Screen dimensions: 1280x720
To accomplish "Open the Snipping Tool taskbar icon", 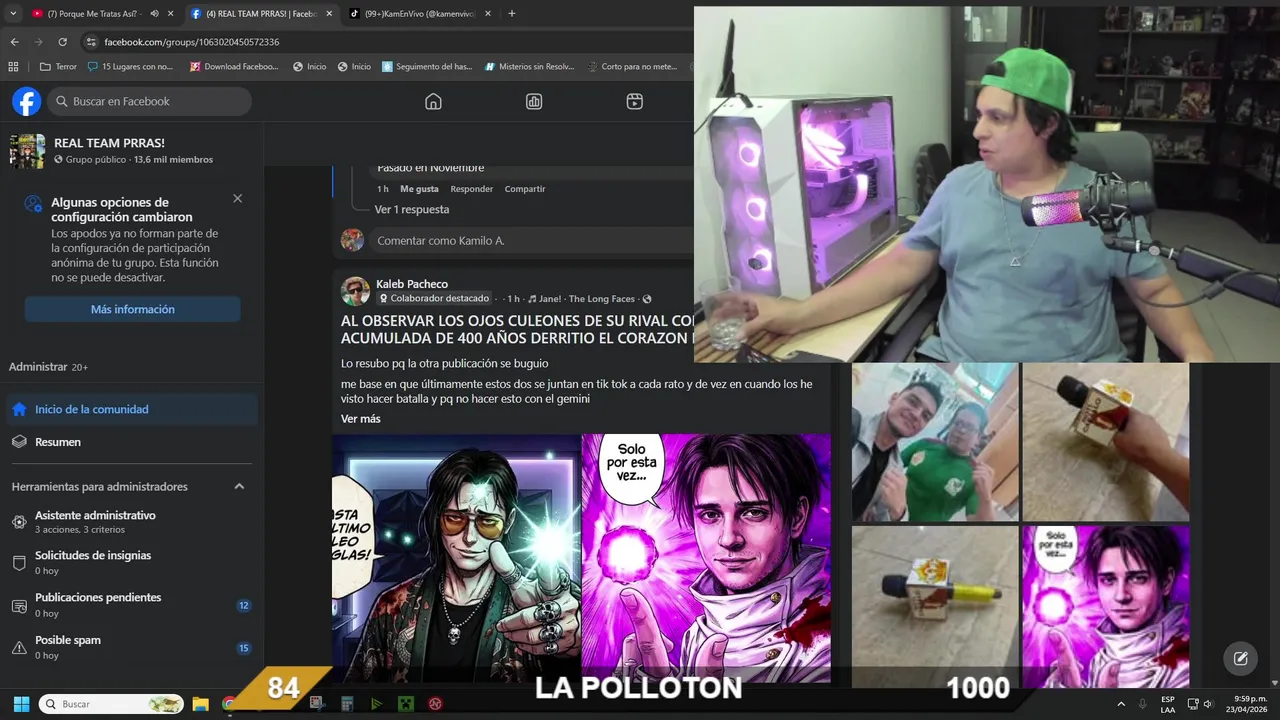I will (317, 704).
